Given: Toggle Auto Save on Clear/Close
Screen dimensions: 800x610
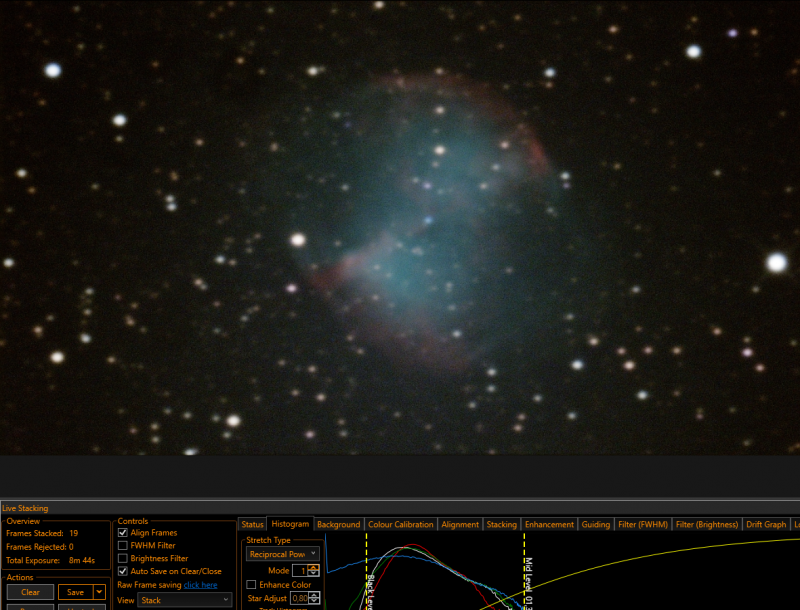Looking at the screenshot, I should click(x=123, y=571).
